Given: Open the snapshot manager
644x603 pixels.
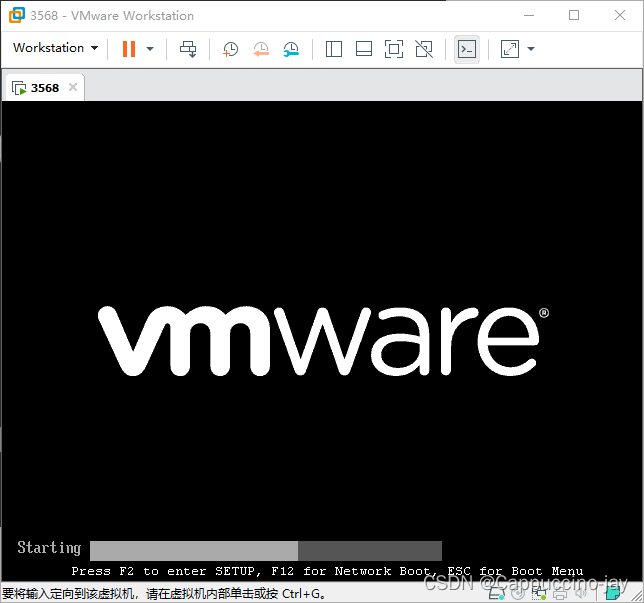Looking at the screenshot, I should [291, 49].
